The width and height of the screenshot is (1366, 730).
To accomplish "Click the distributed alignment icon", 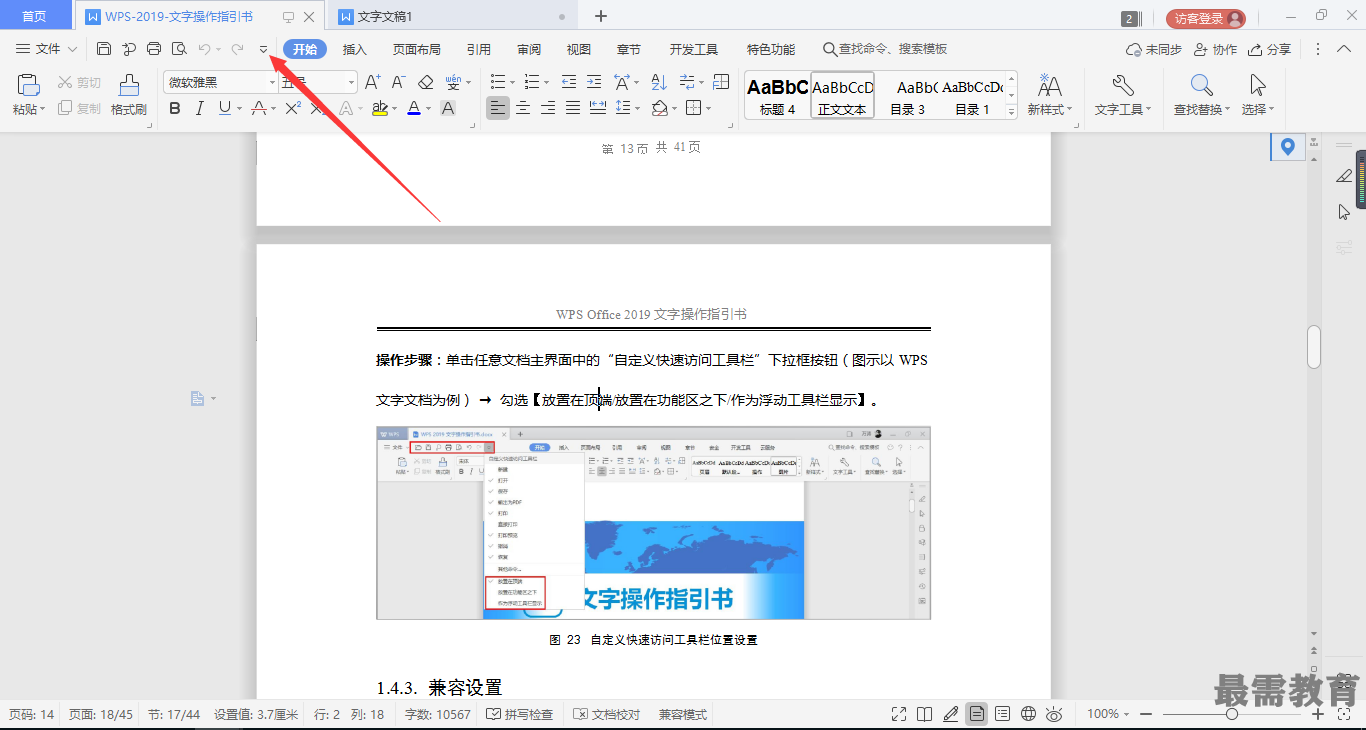I will click(598, 108).
